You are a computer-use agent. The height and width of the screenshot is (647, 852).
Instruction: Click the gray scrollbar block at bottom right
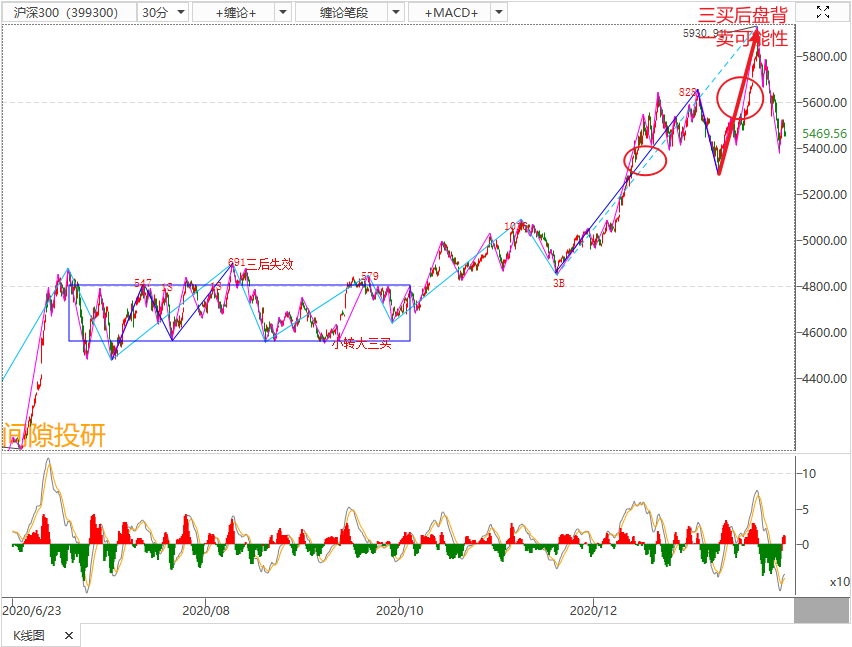[x=821, y=609]
